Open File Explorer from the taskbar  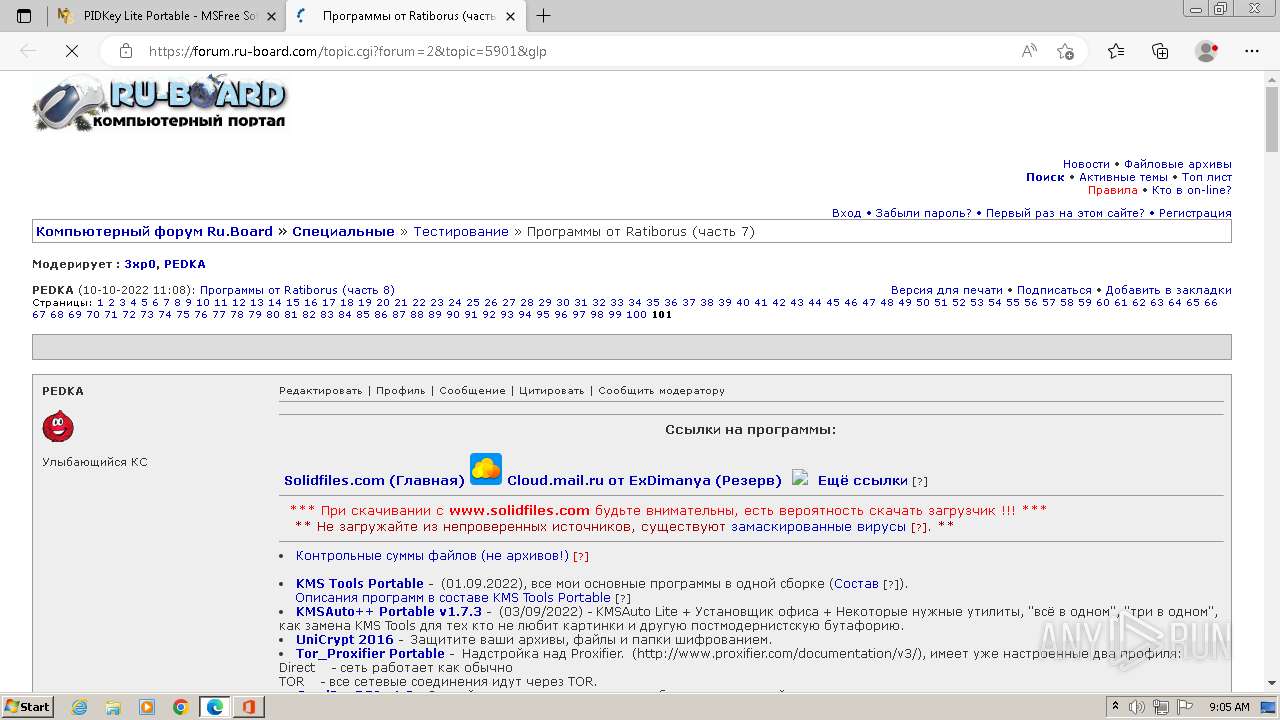pyautogui.click(x=113, y=707)
